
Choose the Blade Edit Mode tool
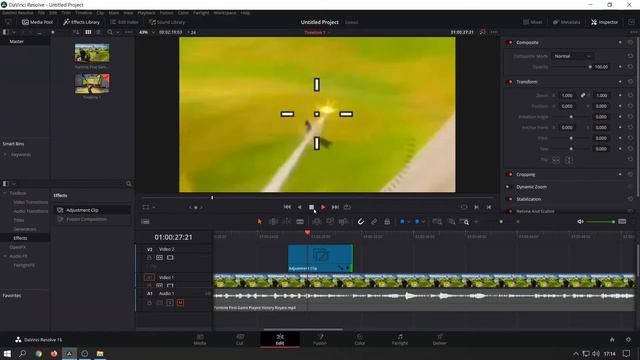pos(300,222)
